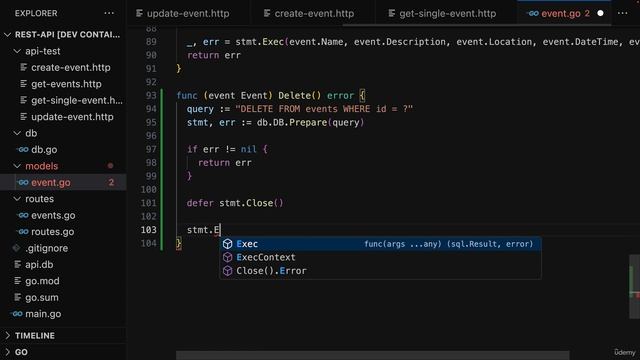Click 'db.DB.Prepare(query)' in the code
This screenshot has height=360, width=640.
[x=310, y=122]
